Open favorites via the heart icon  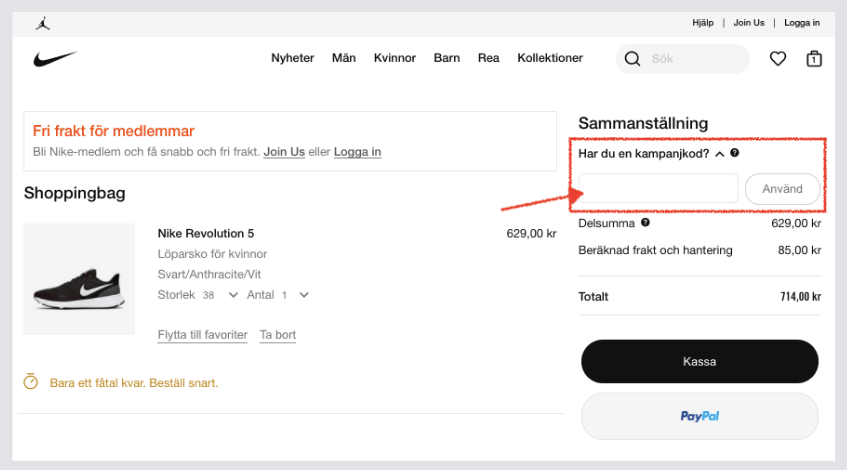(x=778, y=58)
